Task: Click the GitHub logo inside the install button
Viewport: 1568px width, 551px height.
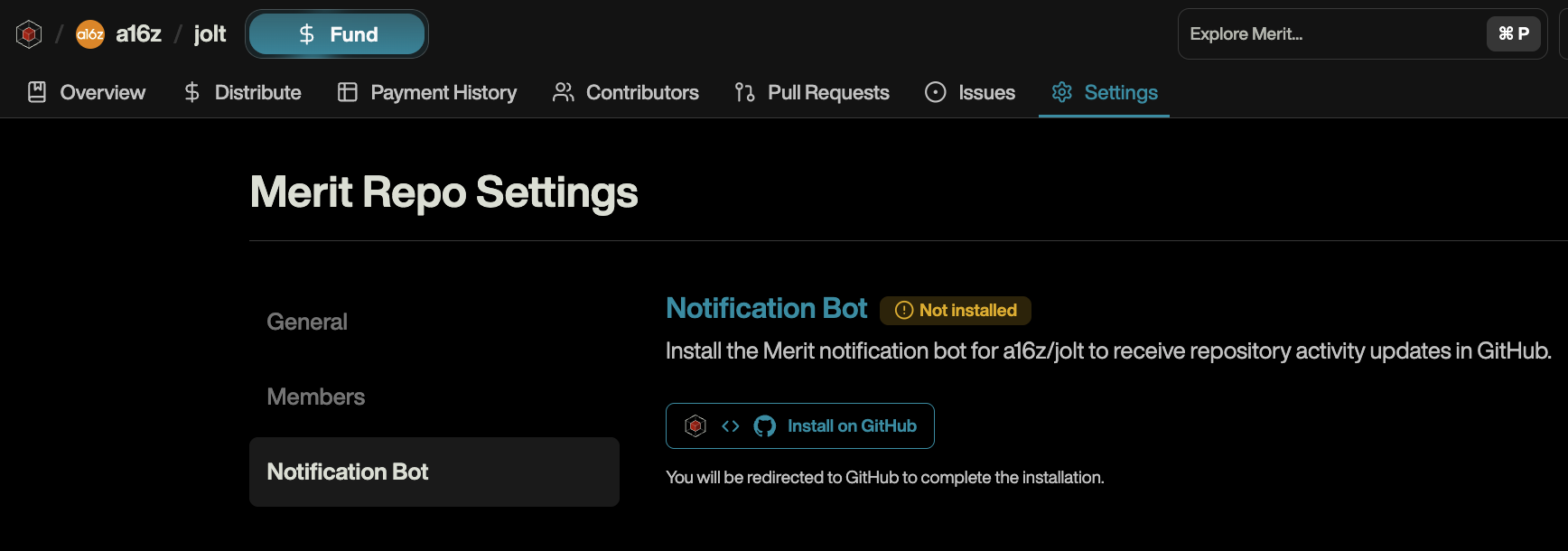Action: pos(764,425)
